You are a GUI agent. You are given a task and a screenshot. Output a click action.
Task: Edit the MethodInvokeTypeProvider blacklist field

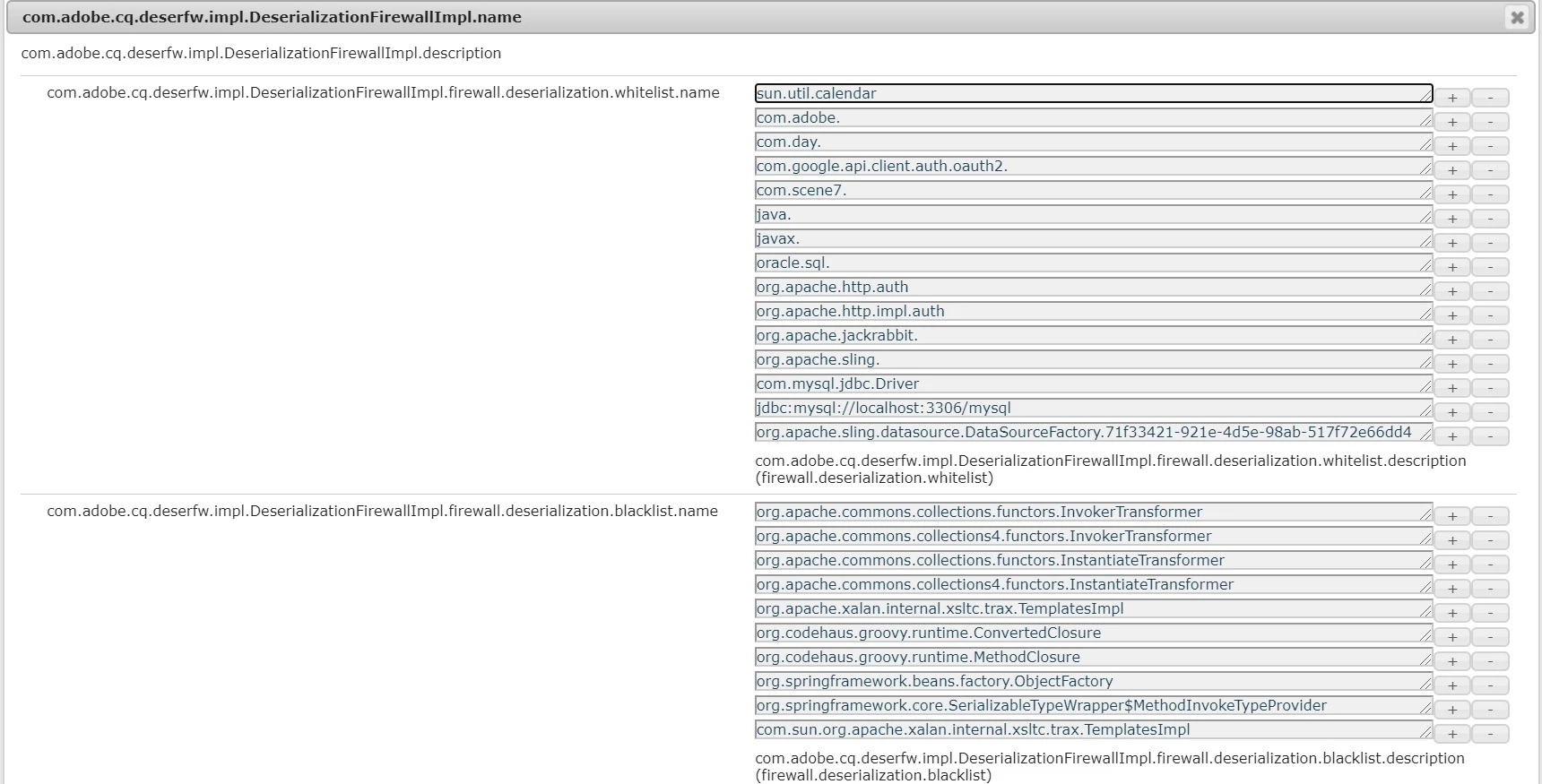[1094, 705]
